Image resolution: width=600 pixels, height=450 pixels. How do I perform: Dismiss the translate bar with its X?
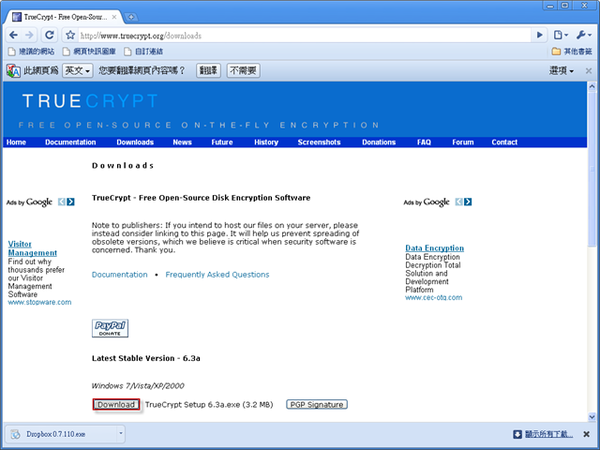[x=589, y=71]
